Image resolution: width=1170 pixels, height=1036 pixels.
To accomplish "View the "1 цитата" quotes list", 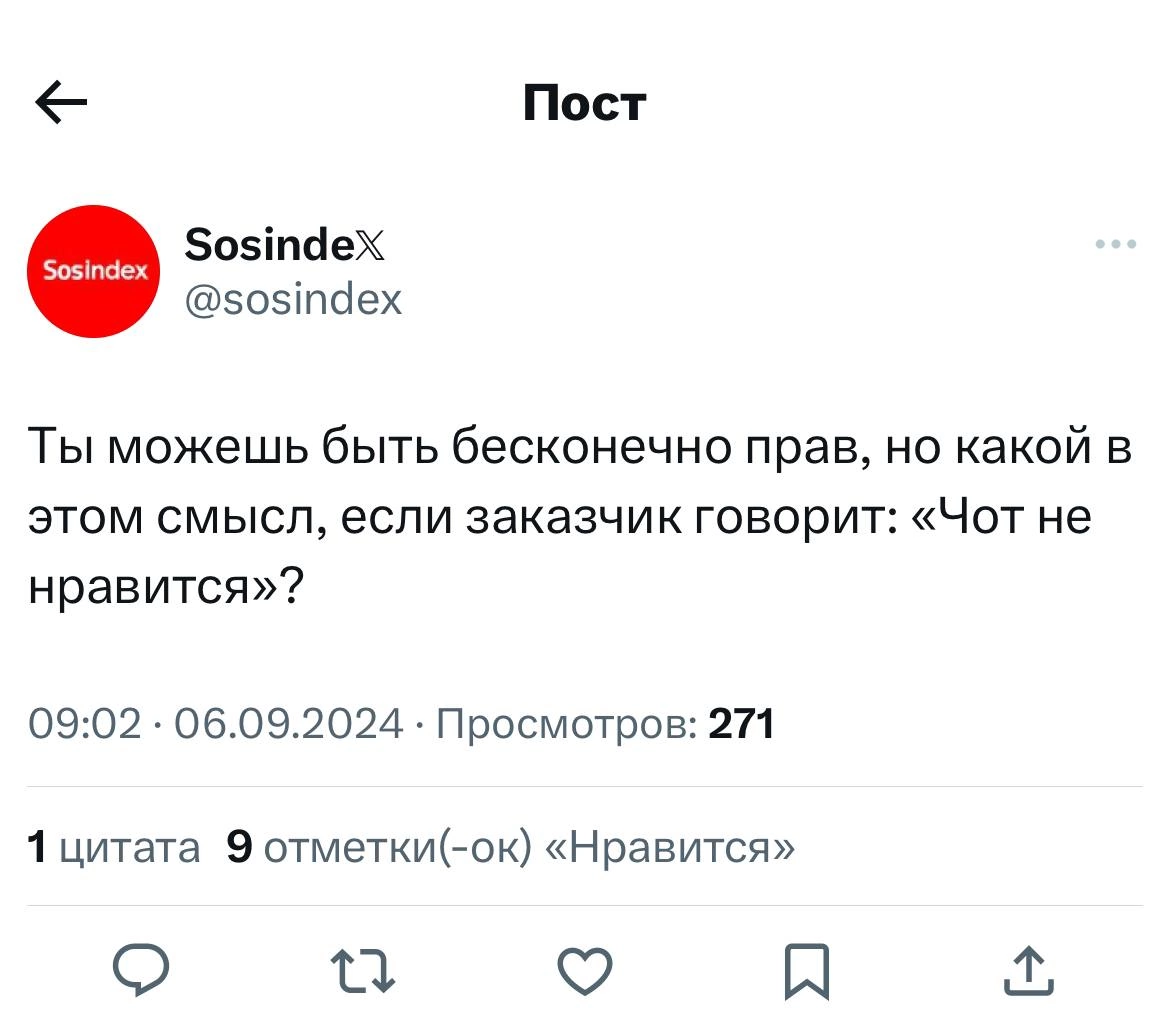I will [x=113, y=848].
